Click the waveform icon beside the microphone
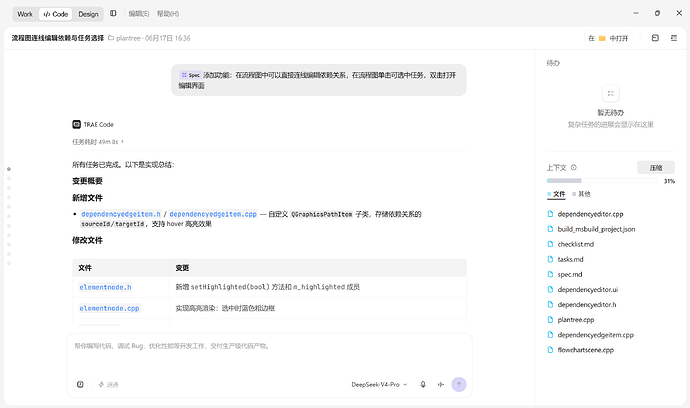This screenshot has width=690, height=408. click(x=440, y=385)
